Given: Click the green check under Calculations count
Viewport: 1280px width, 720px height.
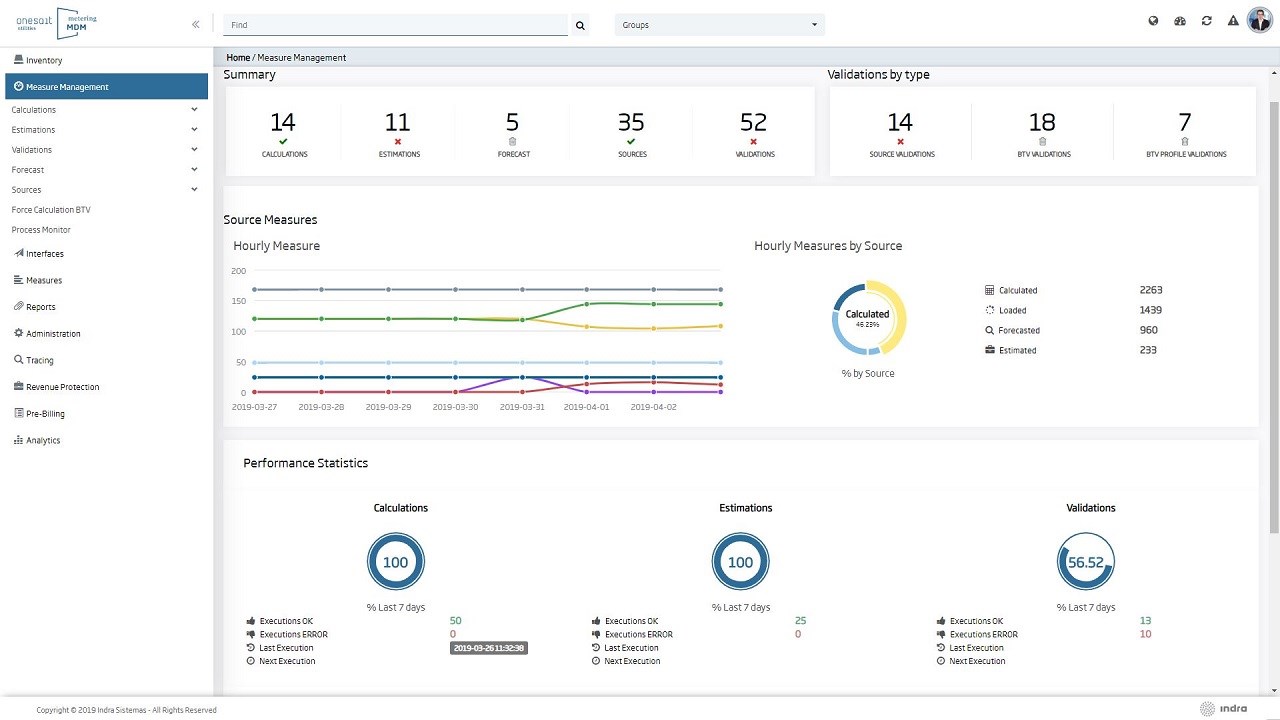Looking at the screenshot, I should 283,142.
